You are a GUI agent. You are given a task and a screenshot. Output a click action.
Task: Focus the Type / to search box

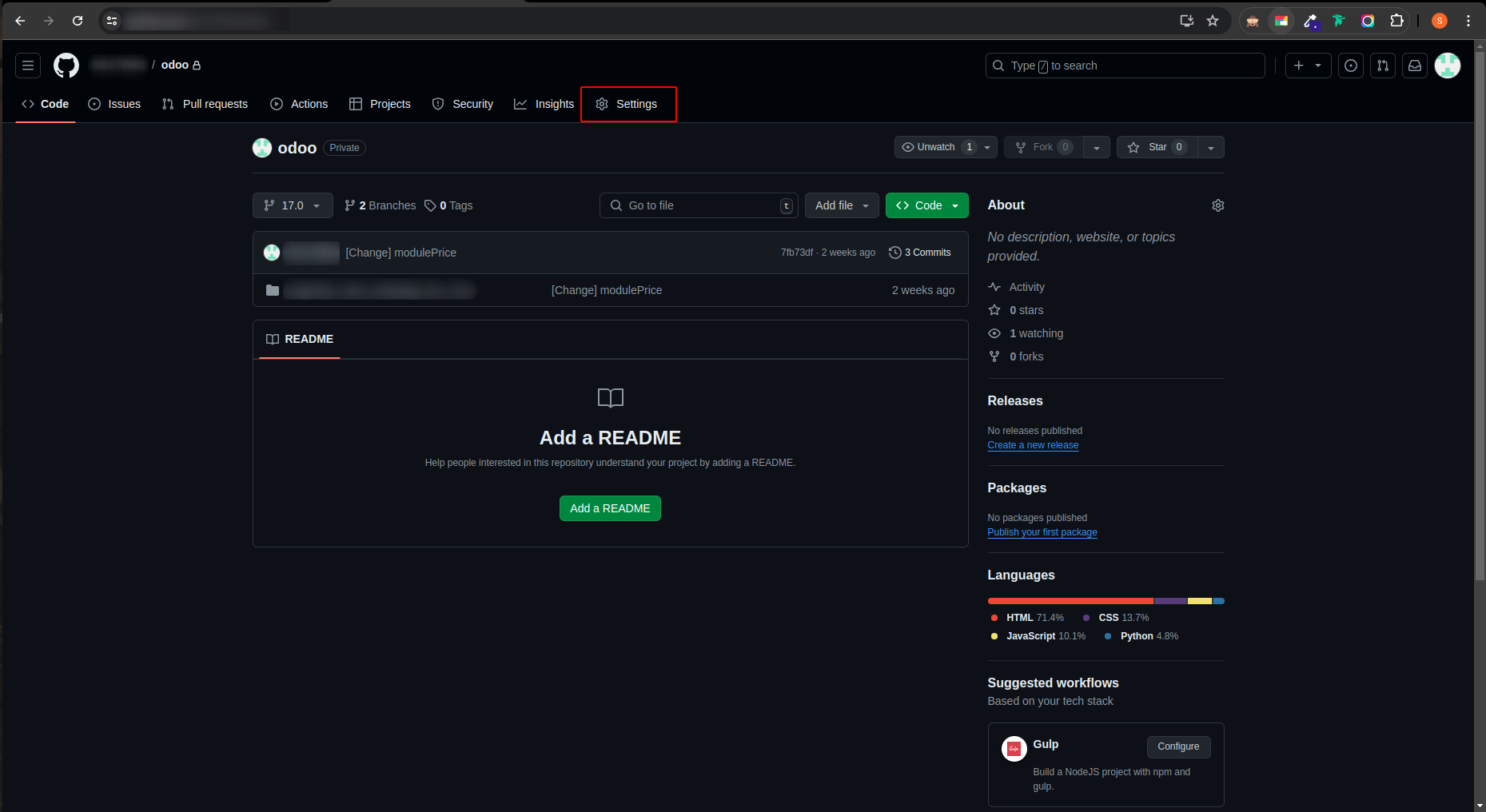[1125, 66]
